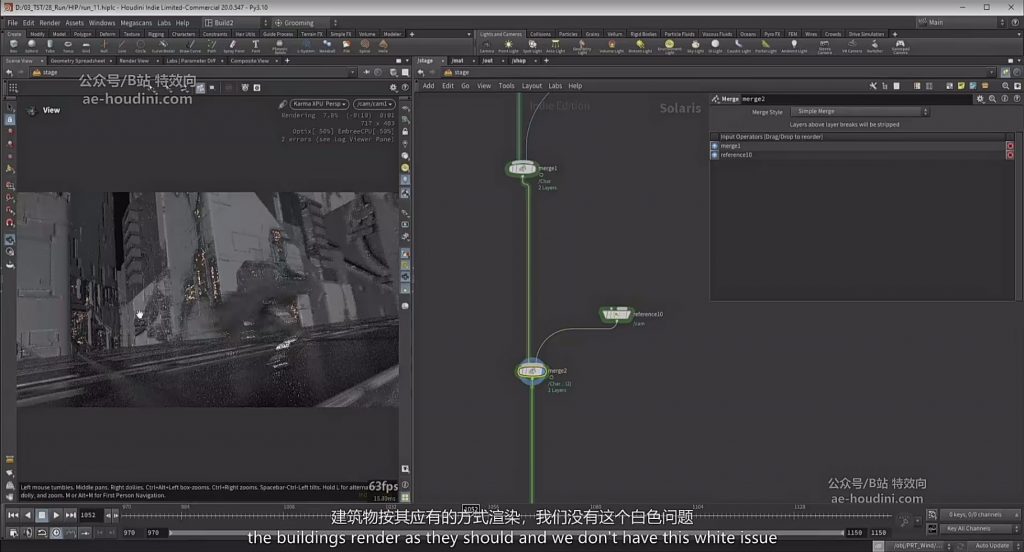Select the Torus shelf tool

(68, 46)
